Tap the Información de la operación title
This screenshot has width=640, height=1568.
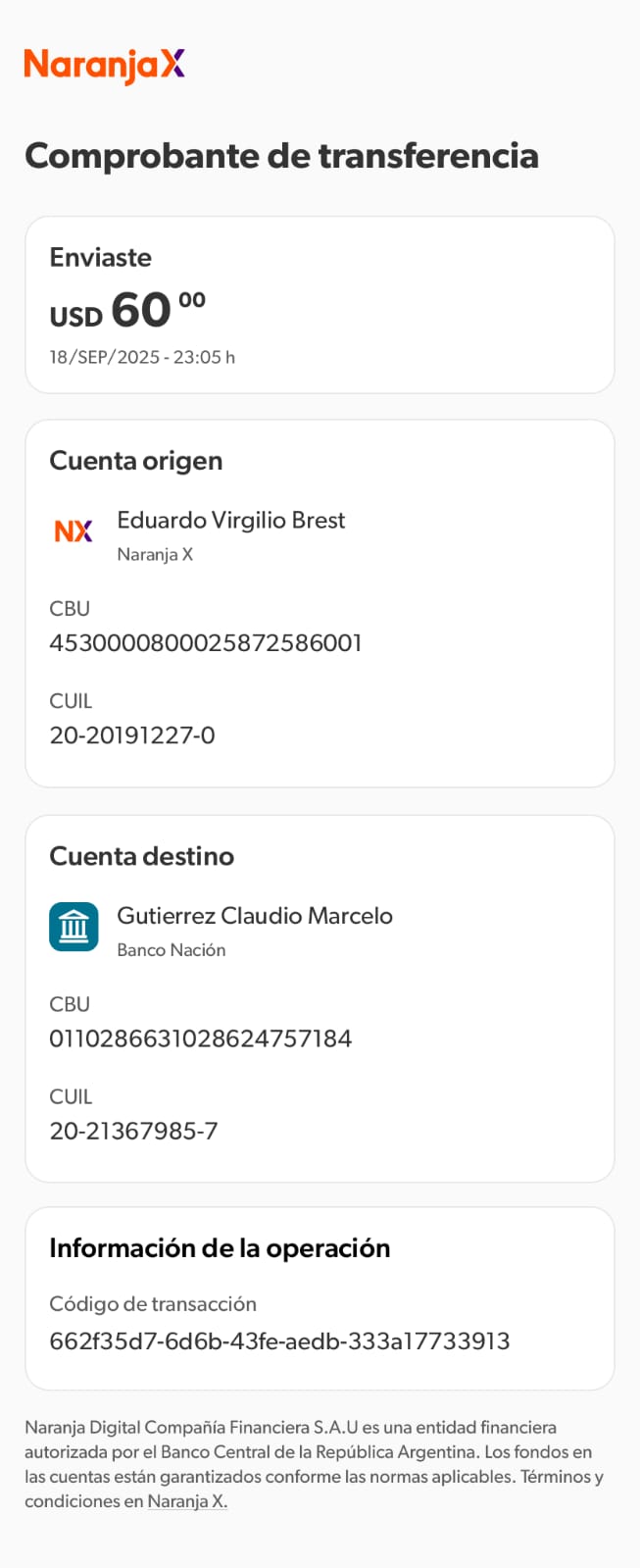[x=220, y=1248]
